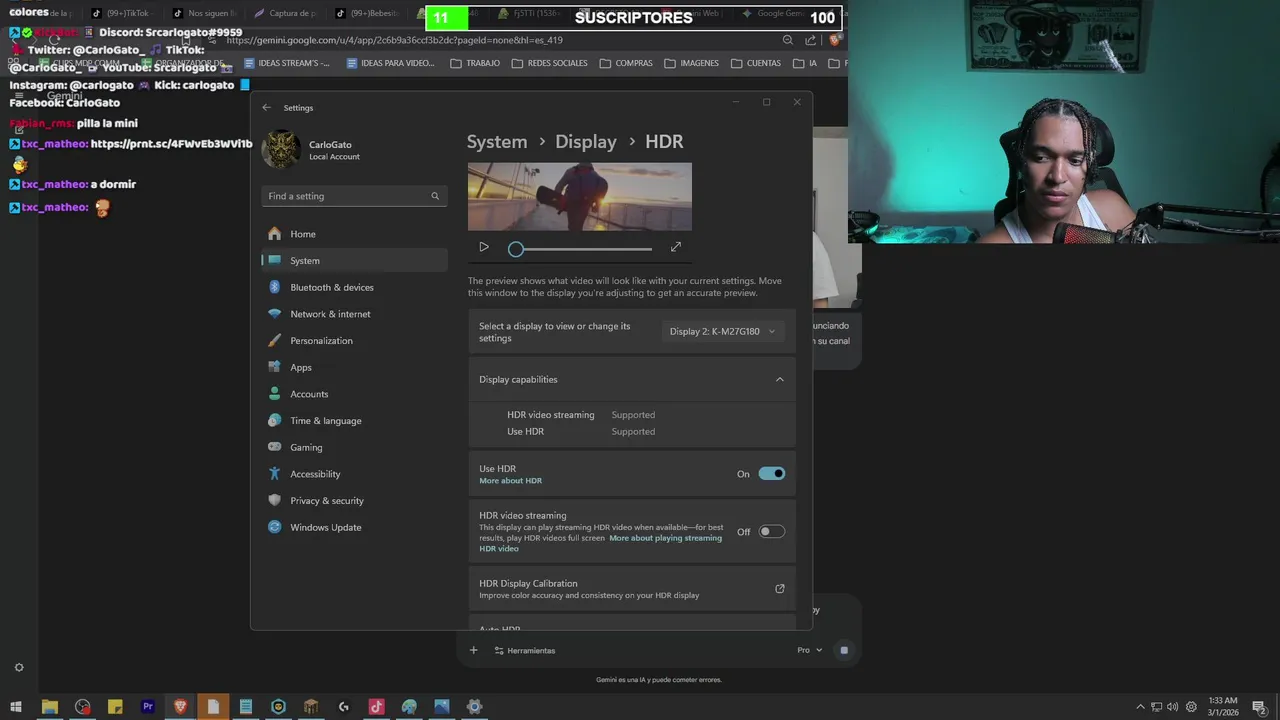Enable the HDR video streaming toggle
The height and width of the screenshot is (720, 1280).
(x=772, y=532)
